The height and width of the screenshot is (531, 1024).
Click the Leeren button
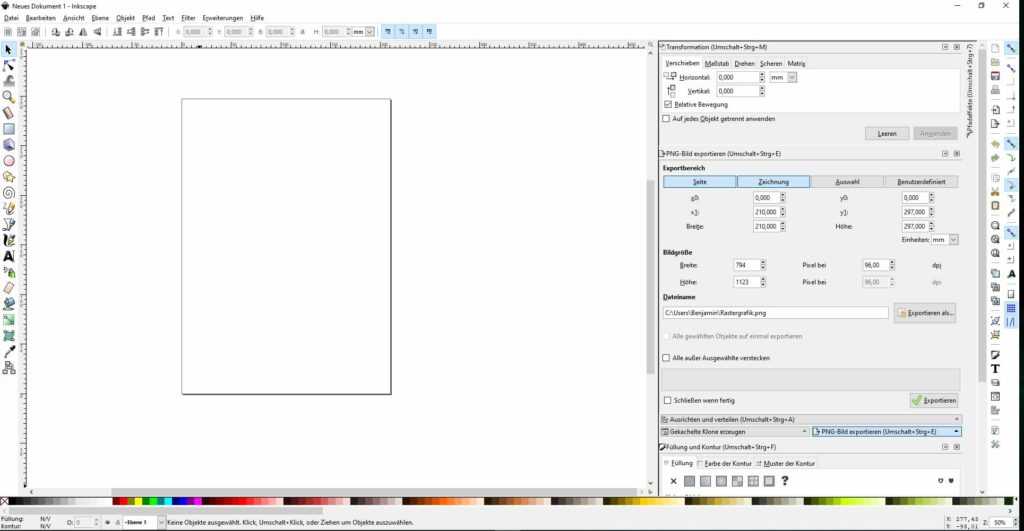click(887, 133)
